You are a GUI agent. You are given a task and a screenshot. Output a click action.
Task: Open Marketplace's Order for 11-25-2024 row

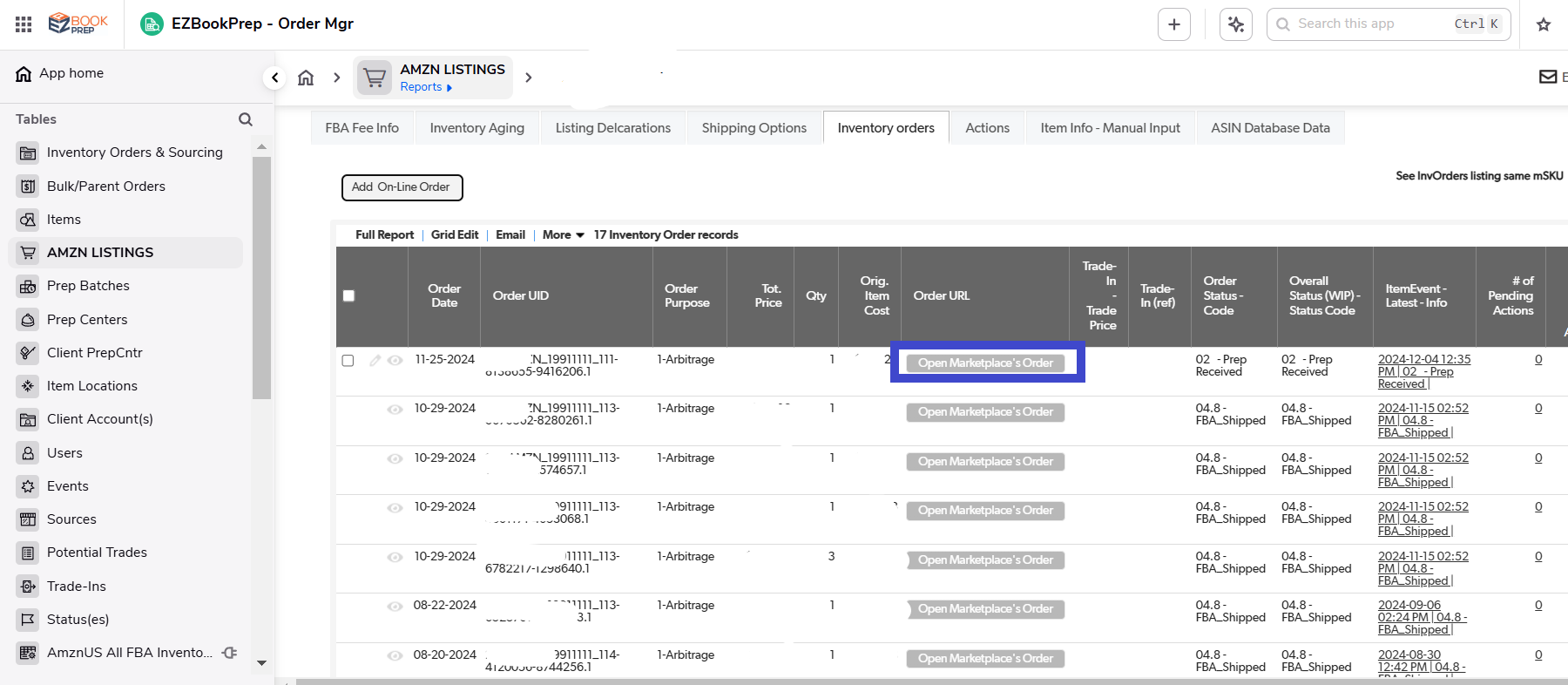pos(985,363)
